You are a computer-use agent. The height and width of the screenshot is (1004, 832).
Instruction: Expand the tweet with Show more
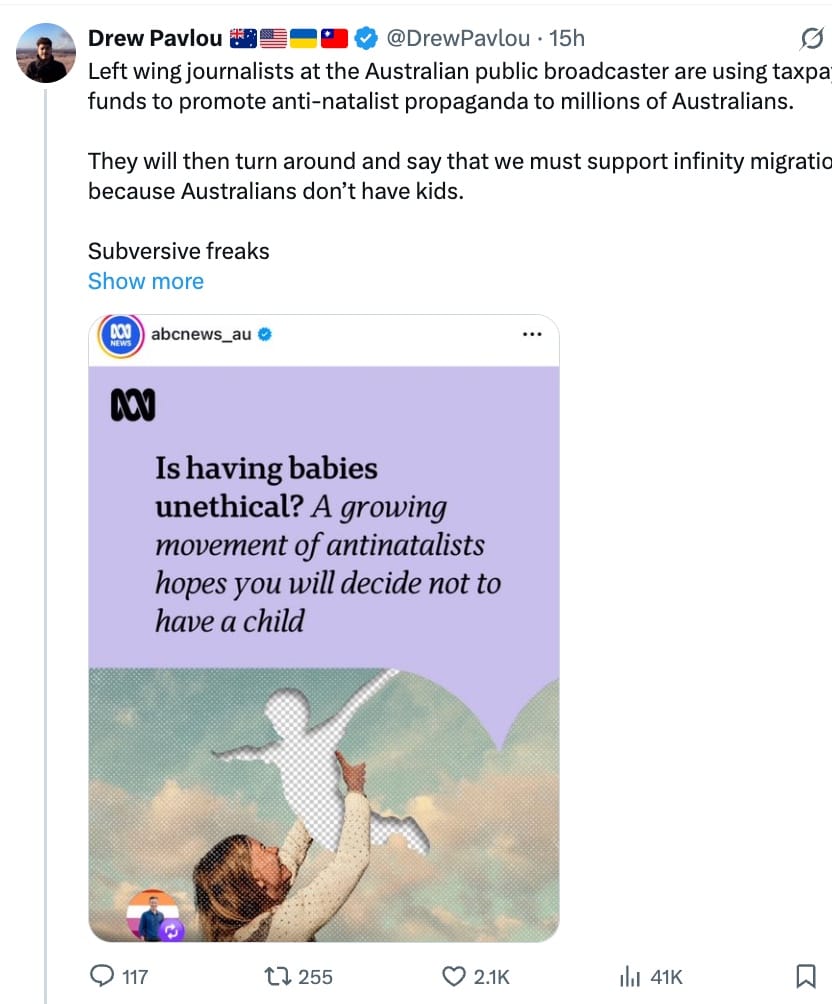146,281
